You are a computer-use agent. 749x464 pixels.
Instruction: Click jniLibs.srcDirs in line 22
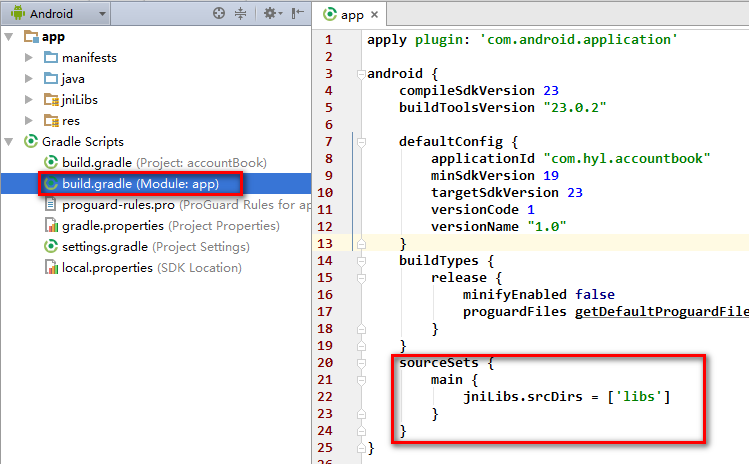tap(523, 397)
